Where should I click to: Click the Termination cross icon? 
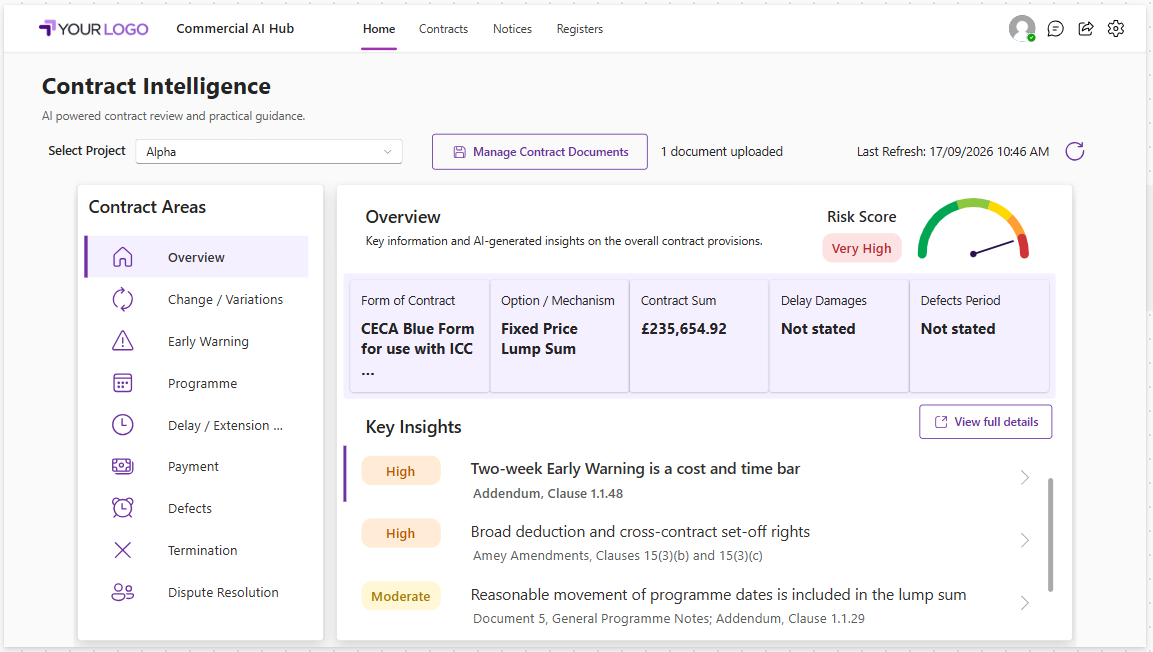[123, 550]
